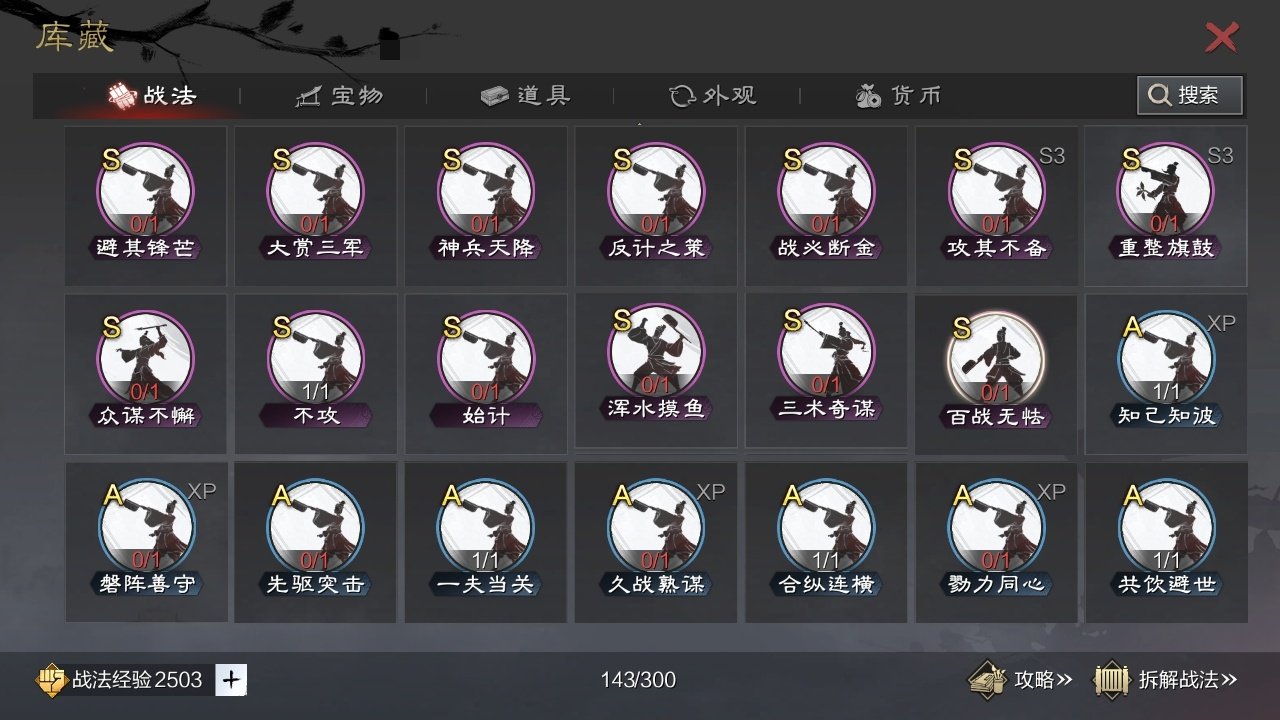Image resolution: width=1280 pixels, height=720 pixels.
Task: Select the 共饮避世 tactic
Action: coord(1166,542)
